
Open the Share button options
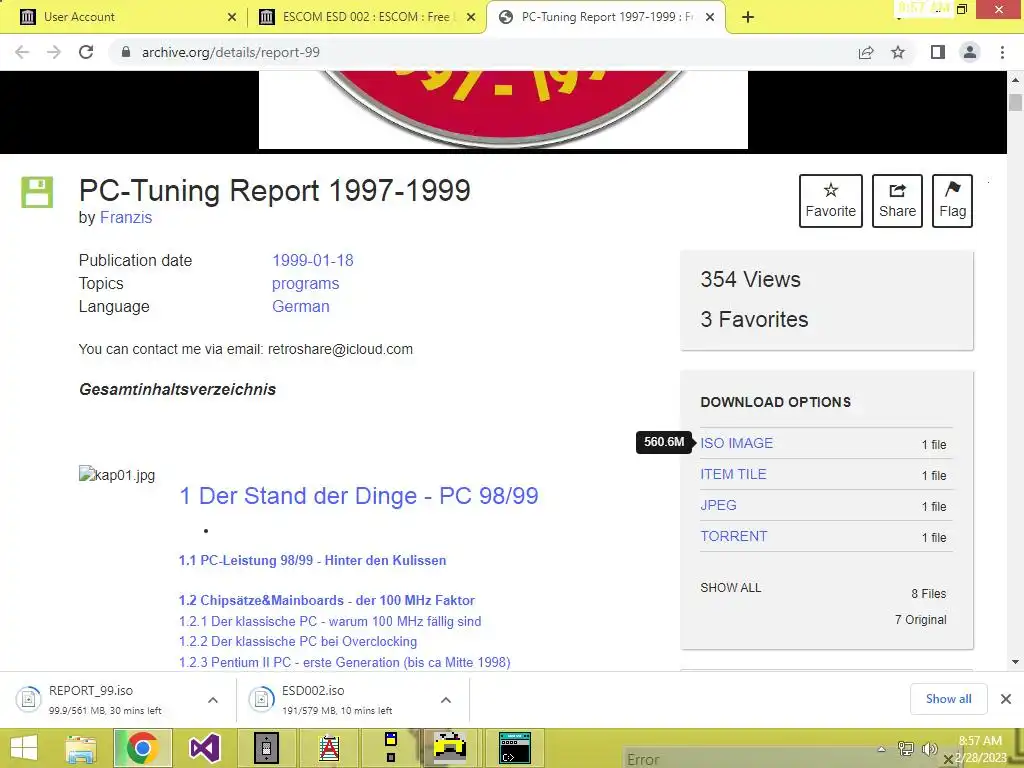(x=897, y=200)
